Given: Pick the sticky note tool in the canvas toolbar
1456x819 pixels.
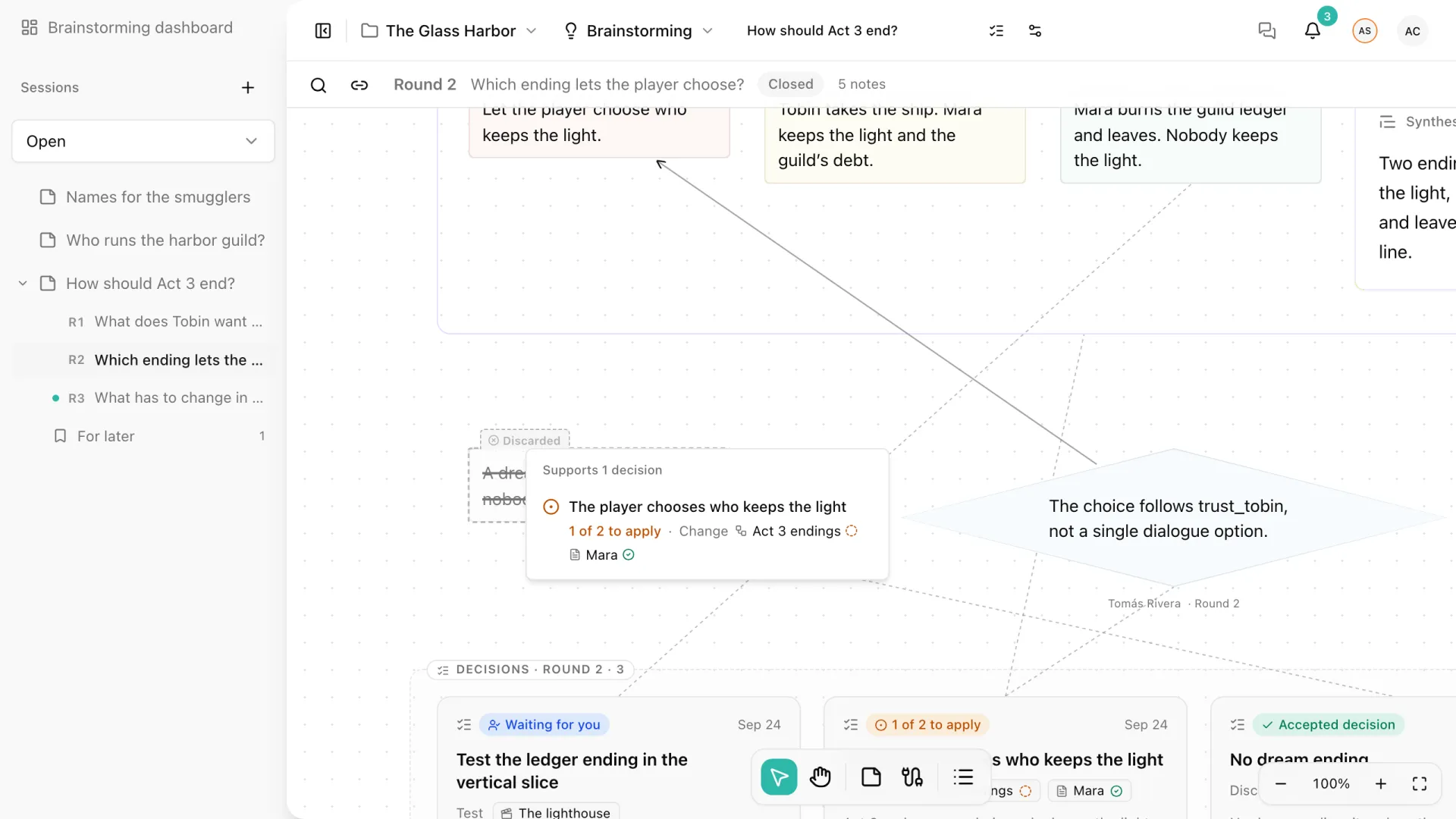Looking at the screenshot, I should (871, 777).
